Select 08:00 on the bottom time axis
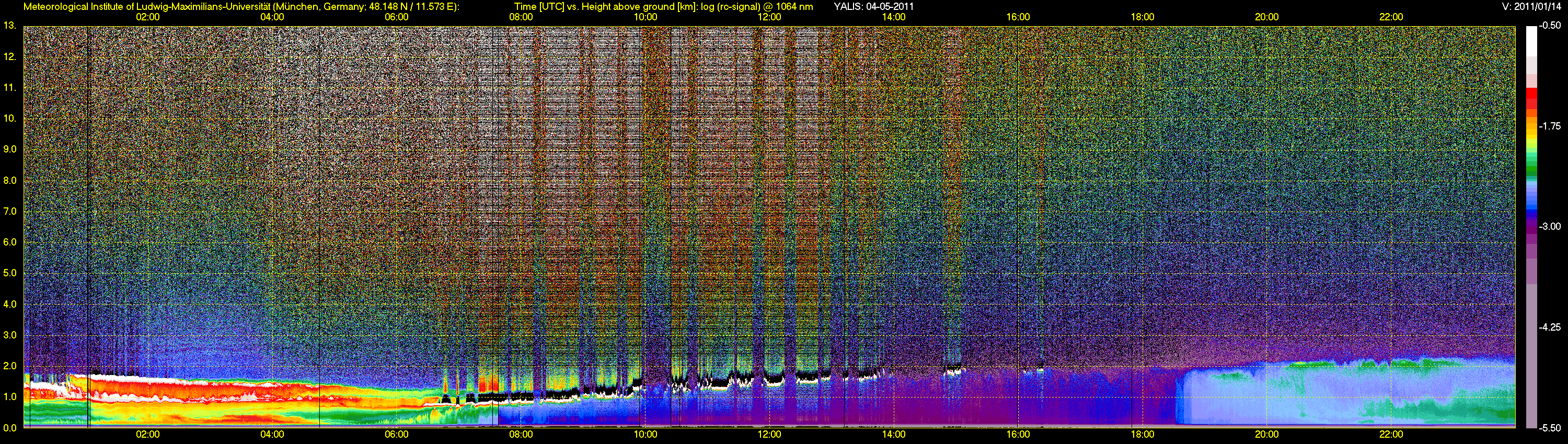The height and width of the screenshot is (444, 1568). 521,434
